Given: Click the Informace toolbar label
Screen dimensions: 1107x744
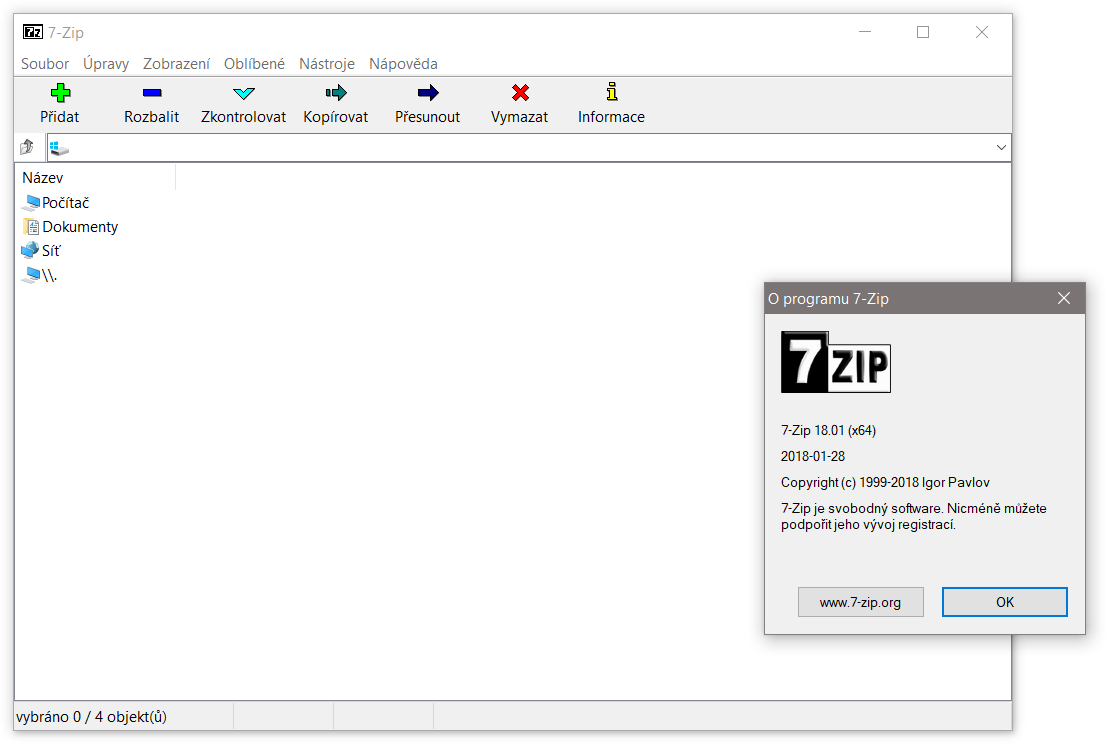Looking at the screenshot, I should [611, 117].
